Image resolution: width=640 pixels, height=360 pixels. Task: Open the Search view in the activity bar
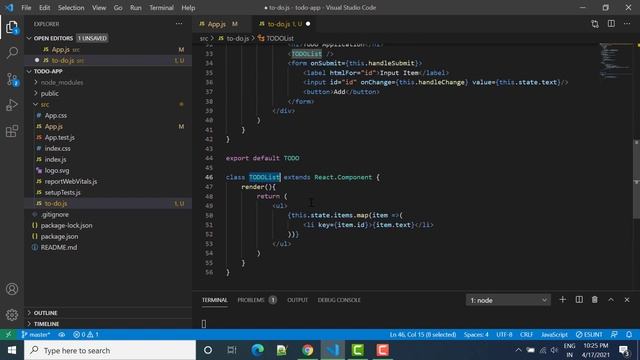(x=12, y=53)
